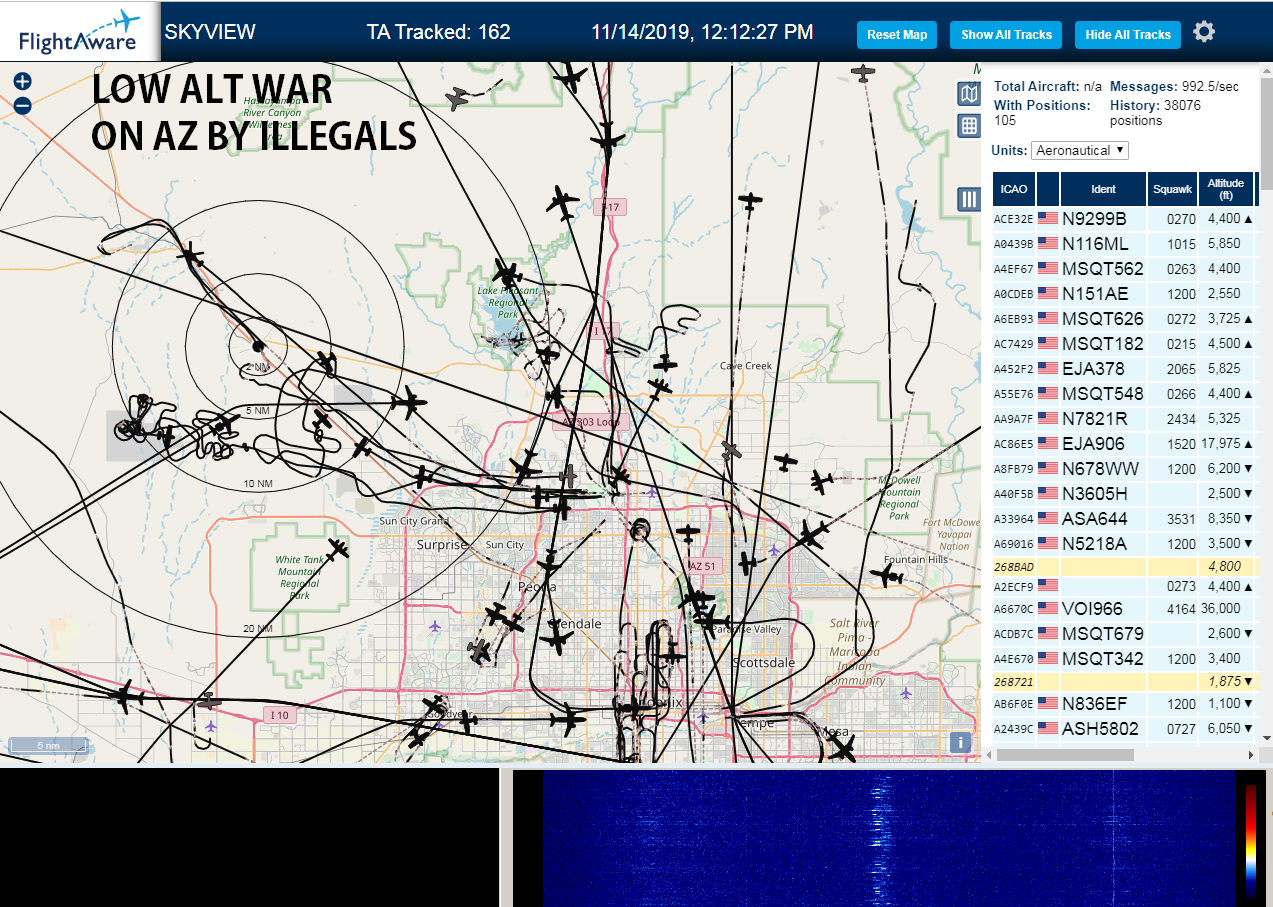Image resolution: width=1273 pixels, height=907 pixels.
Task: Zoom in on the map
Action: (23, 82)
